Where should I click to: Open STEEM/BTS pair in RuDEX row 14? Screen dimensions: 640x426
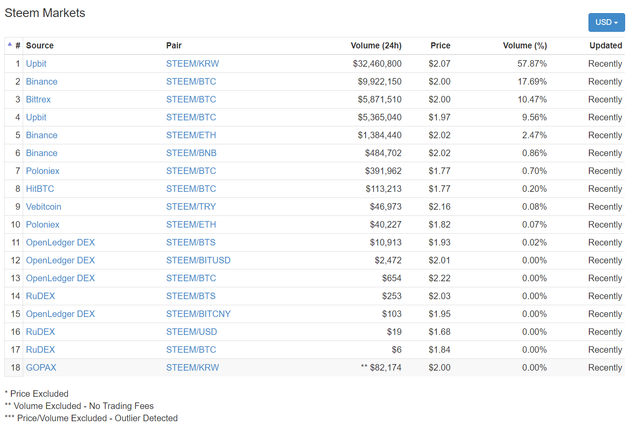click(x=191, y=296)
